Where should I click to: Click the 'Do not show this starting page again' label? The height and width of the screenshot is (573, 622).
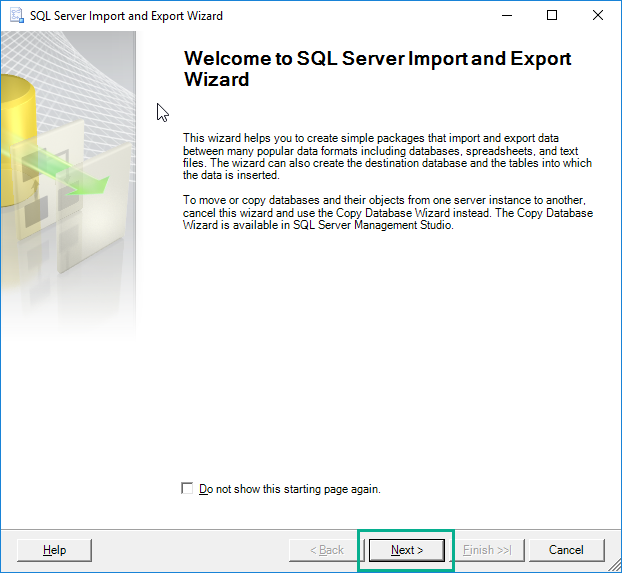289,489
